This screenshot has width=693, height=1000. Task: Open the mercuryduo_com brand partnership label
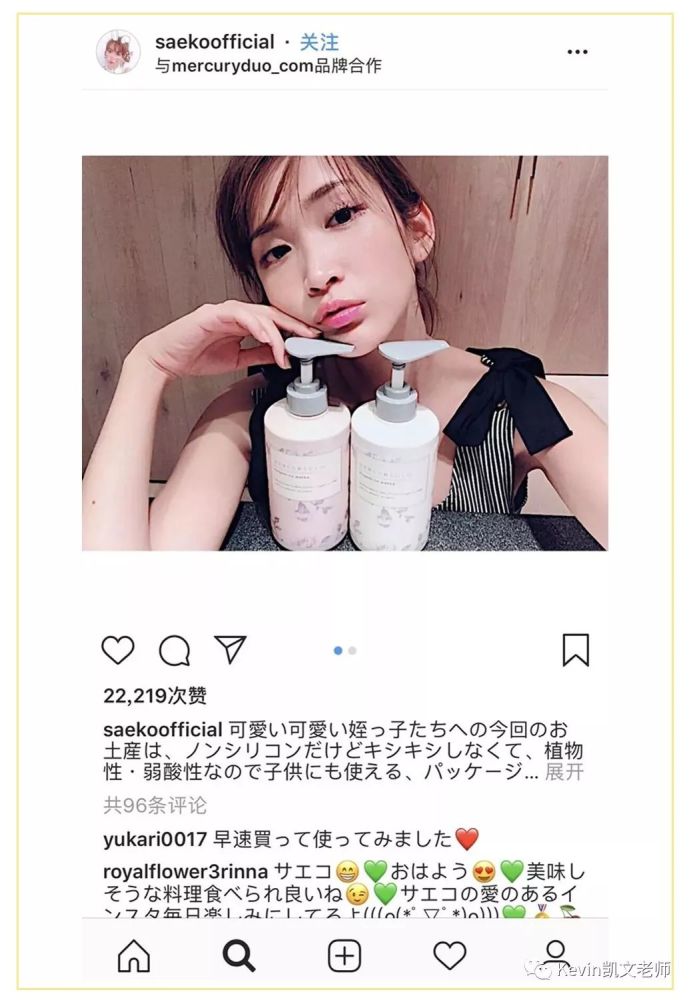(x=268, y=66)
